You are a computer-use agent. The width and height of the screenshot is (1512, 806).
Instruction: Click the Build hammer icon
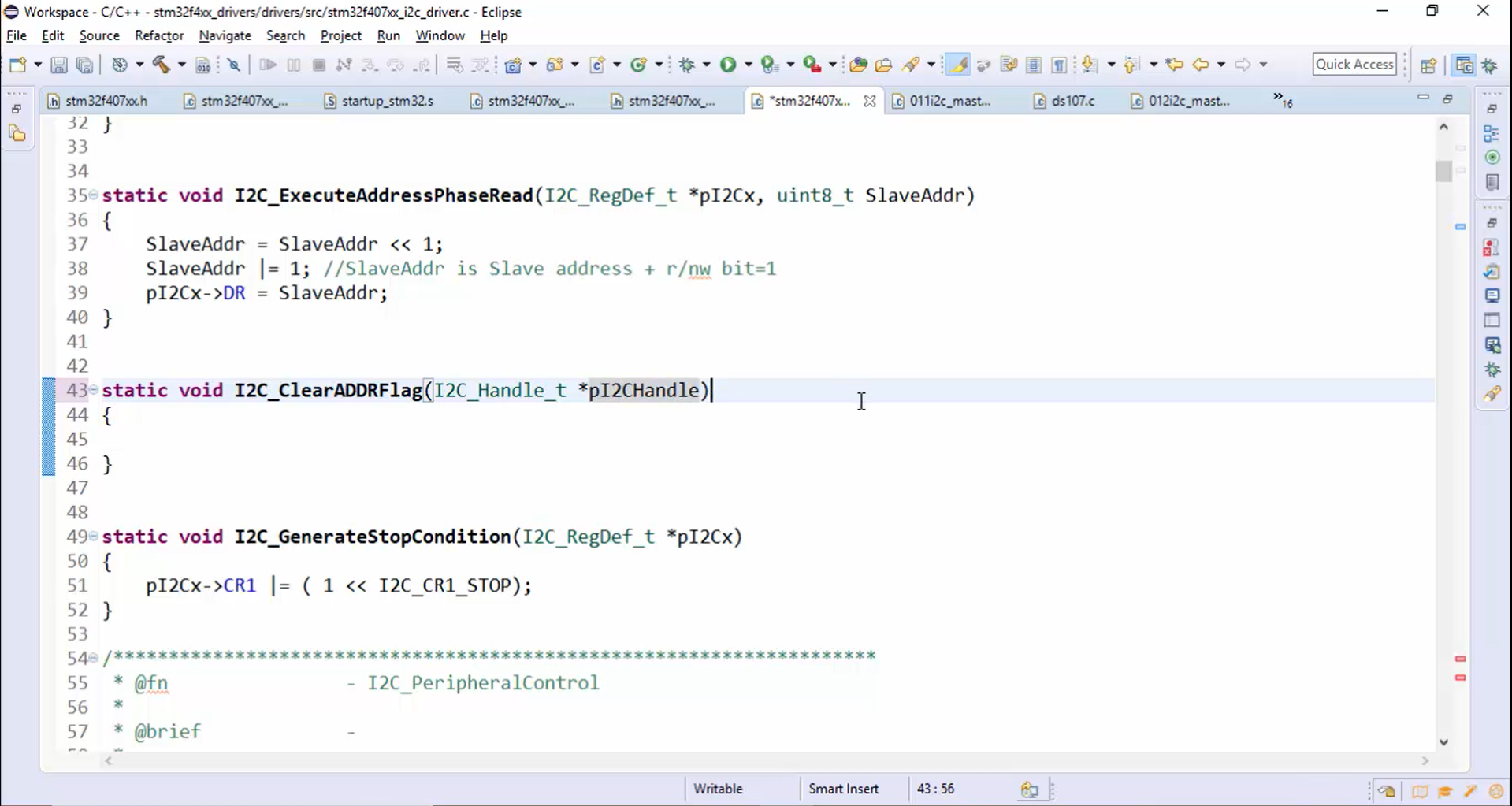tap(162, 65)
